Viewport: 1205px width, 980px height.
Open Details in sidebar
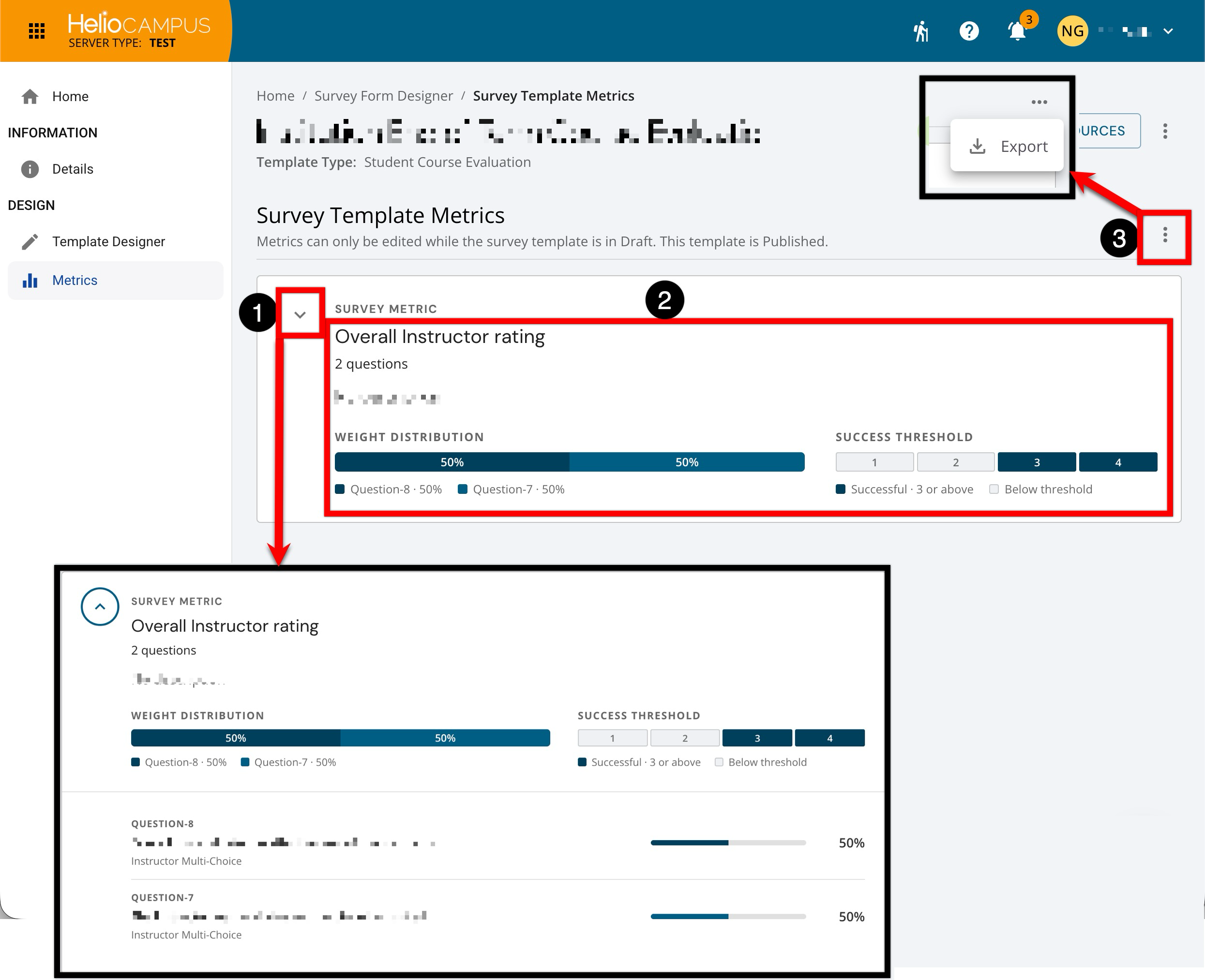pyautogui.click(x=116, y=169)
